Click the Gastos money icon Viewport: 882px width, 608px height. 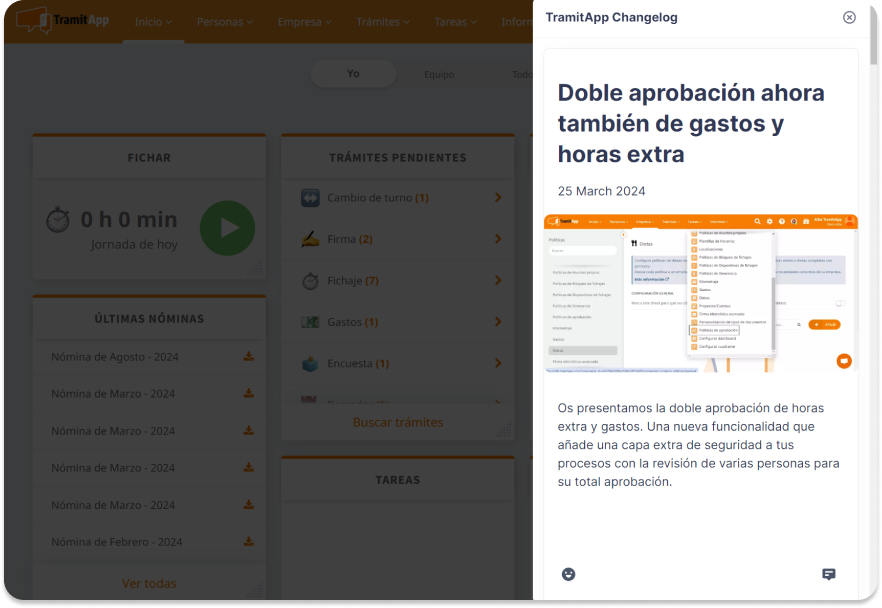310,322
